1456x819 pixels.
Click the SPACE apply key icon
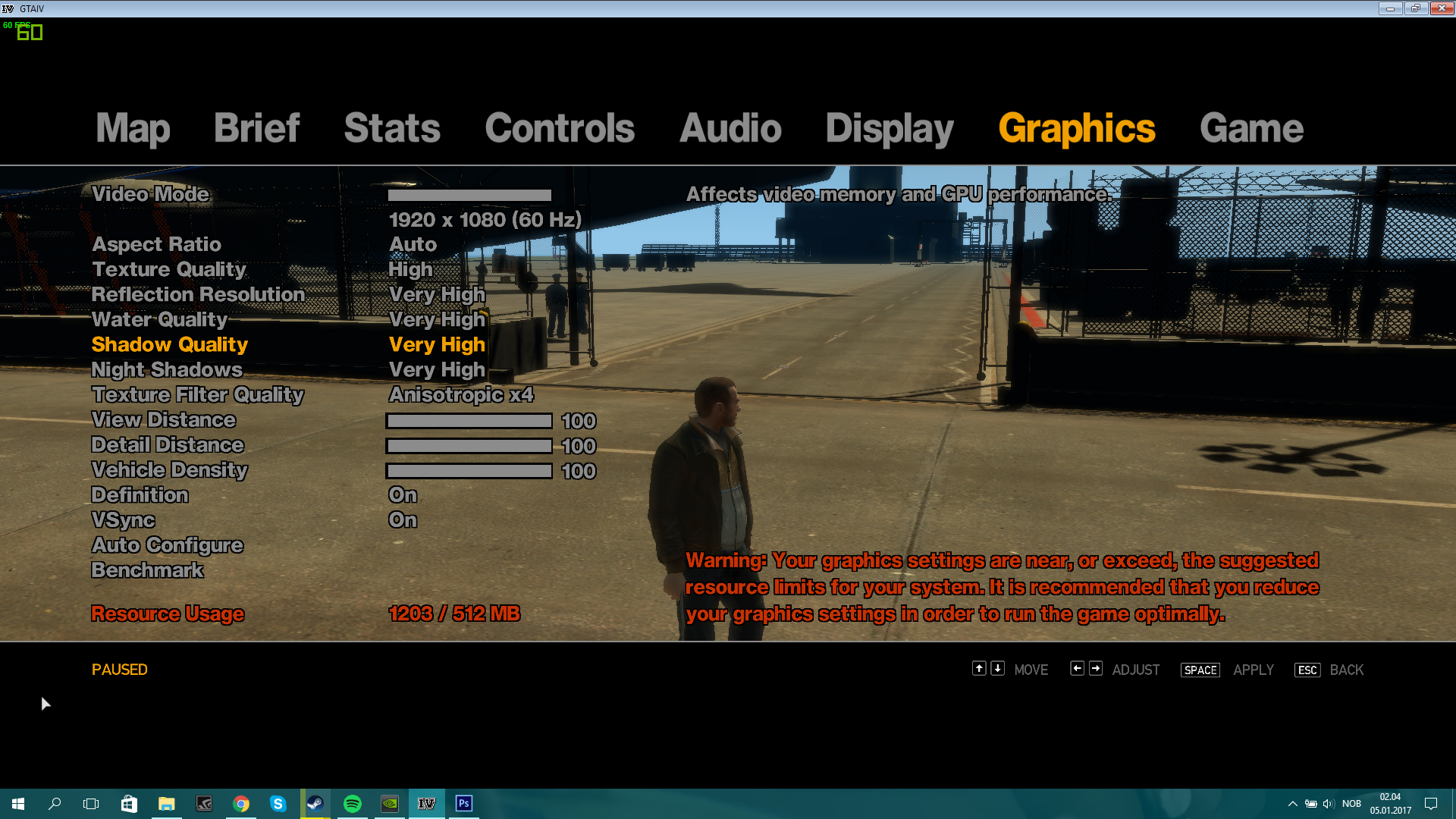(1200, 670)
